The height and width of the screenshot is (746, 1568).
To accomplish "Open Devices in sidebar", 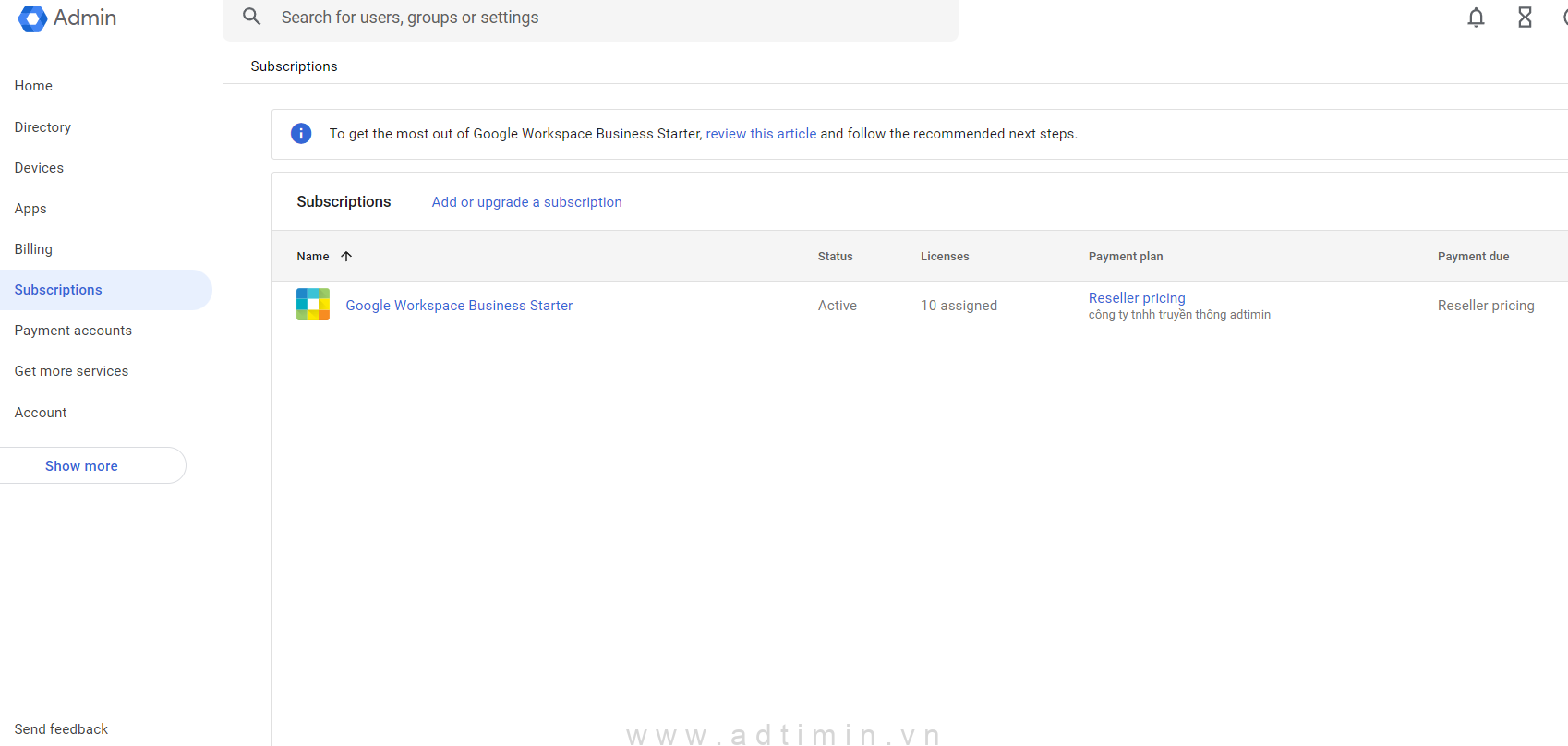I will point(39,168).
